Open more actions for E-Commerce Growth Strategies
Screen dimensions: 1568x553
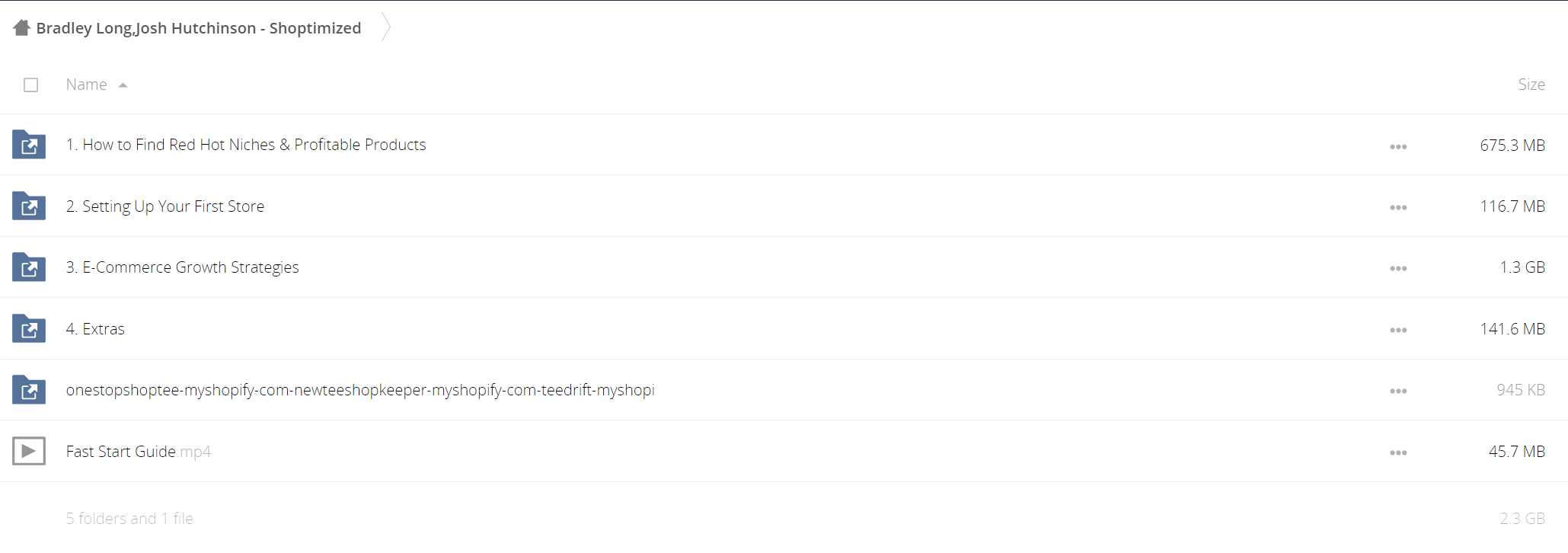coord(1398,268)
